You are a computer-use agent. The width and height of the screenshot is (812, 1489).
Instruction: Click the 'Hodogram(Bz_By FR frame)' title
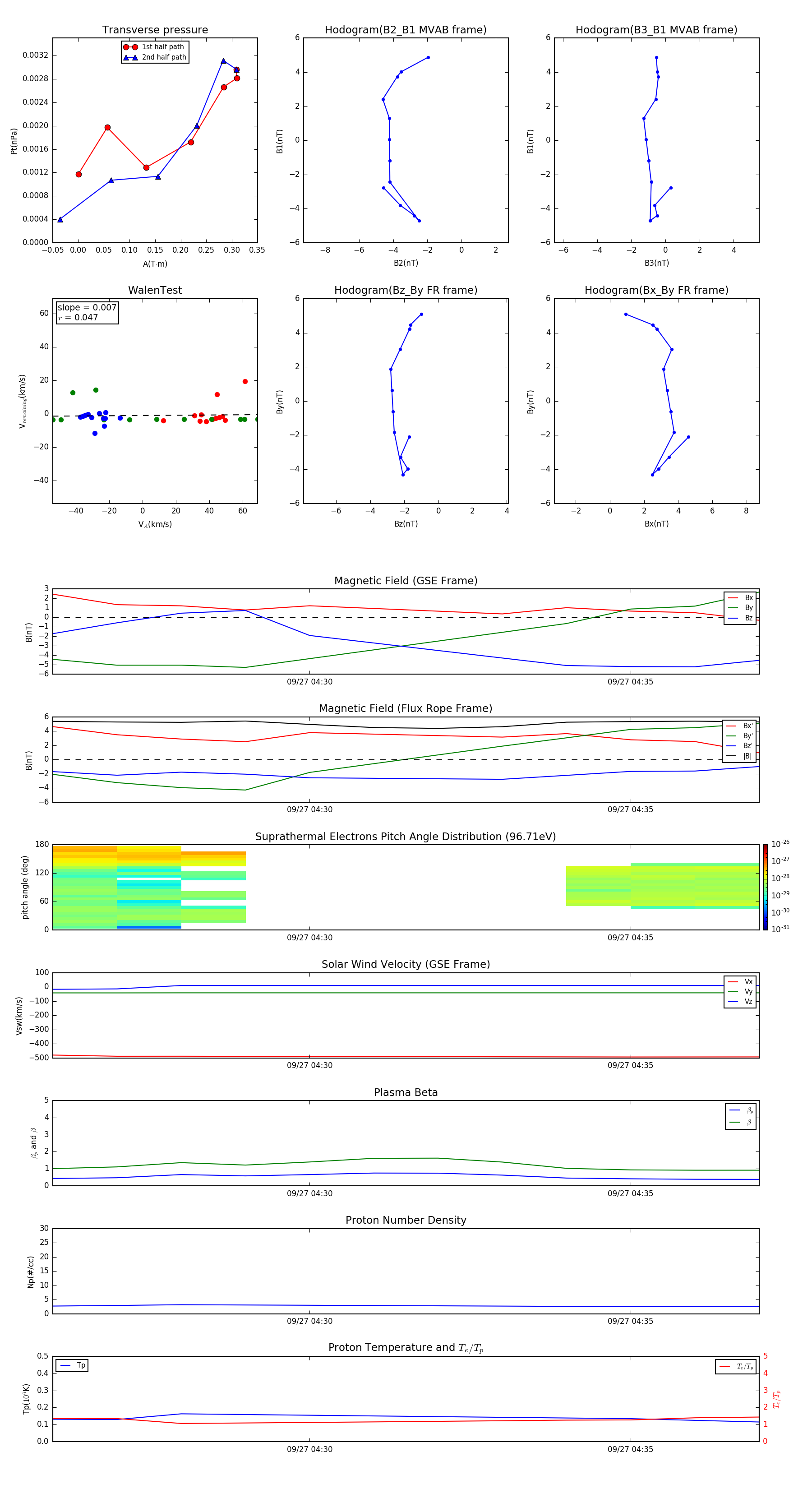[406, 290]
